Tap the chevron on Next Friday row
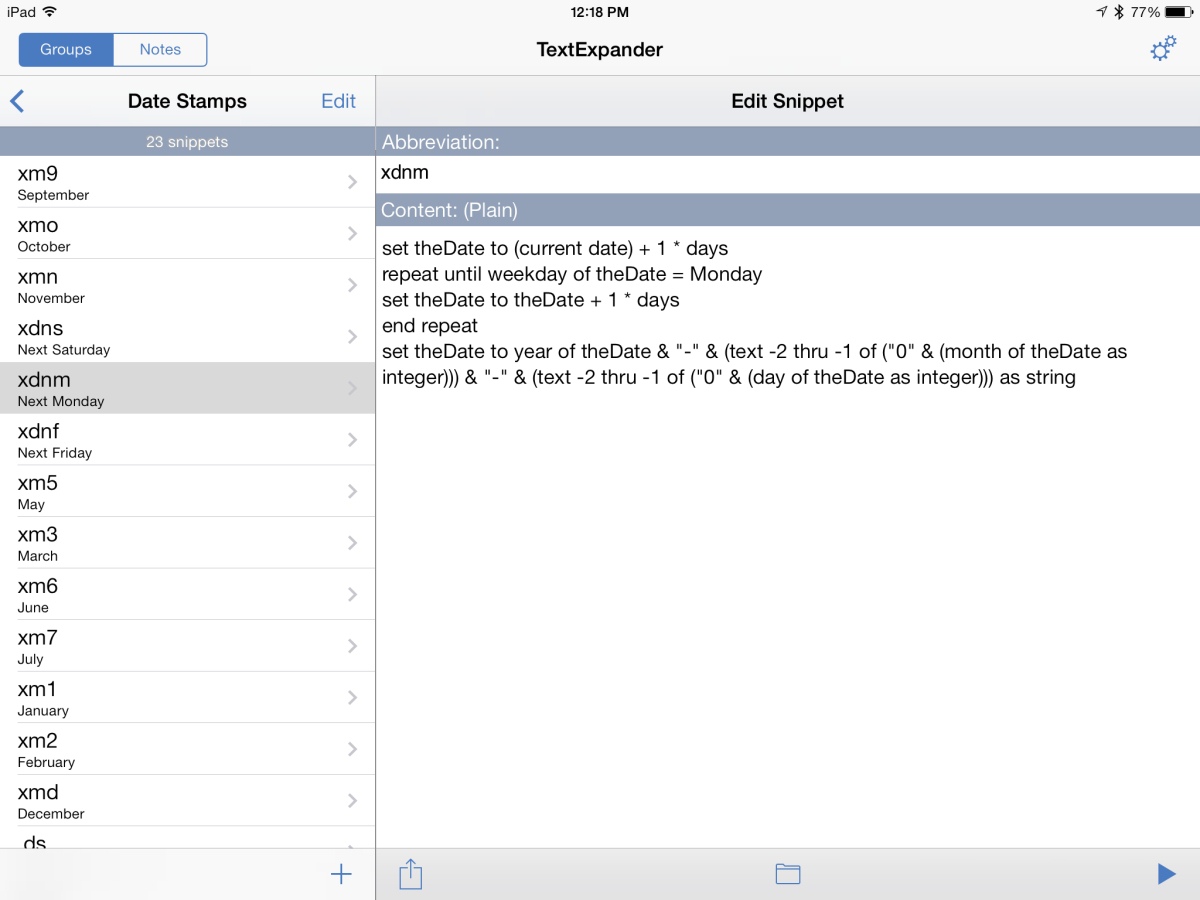1200x900 pixels. pyautogui.click(x=352, y=440)
